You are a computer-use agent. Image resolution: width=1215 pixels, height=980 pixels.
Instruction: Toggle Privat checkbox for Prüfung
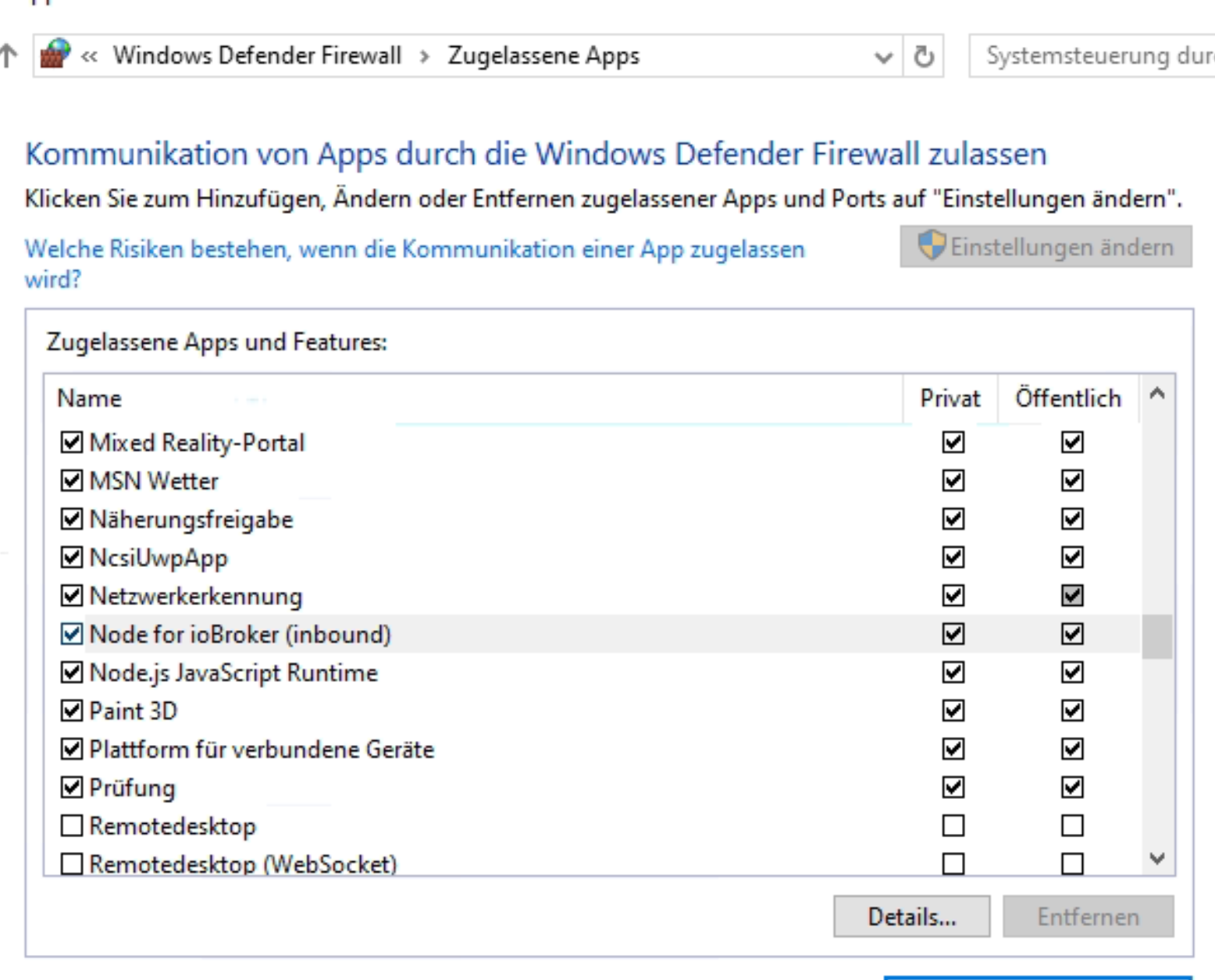click(953, 787)
